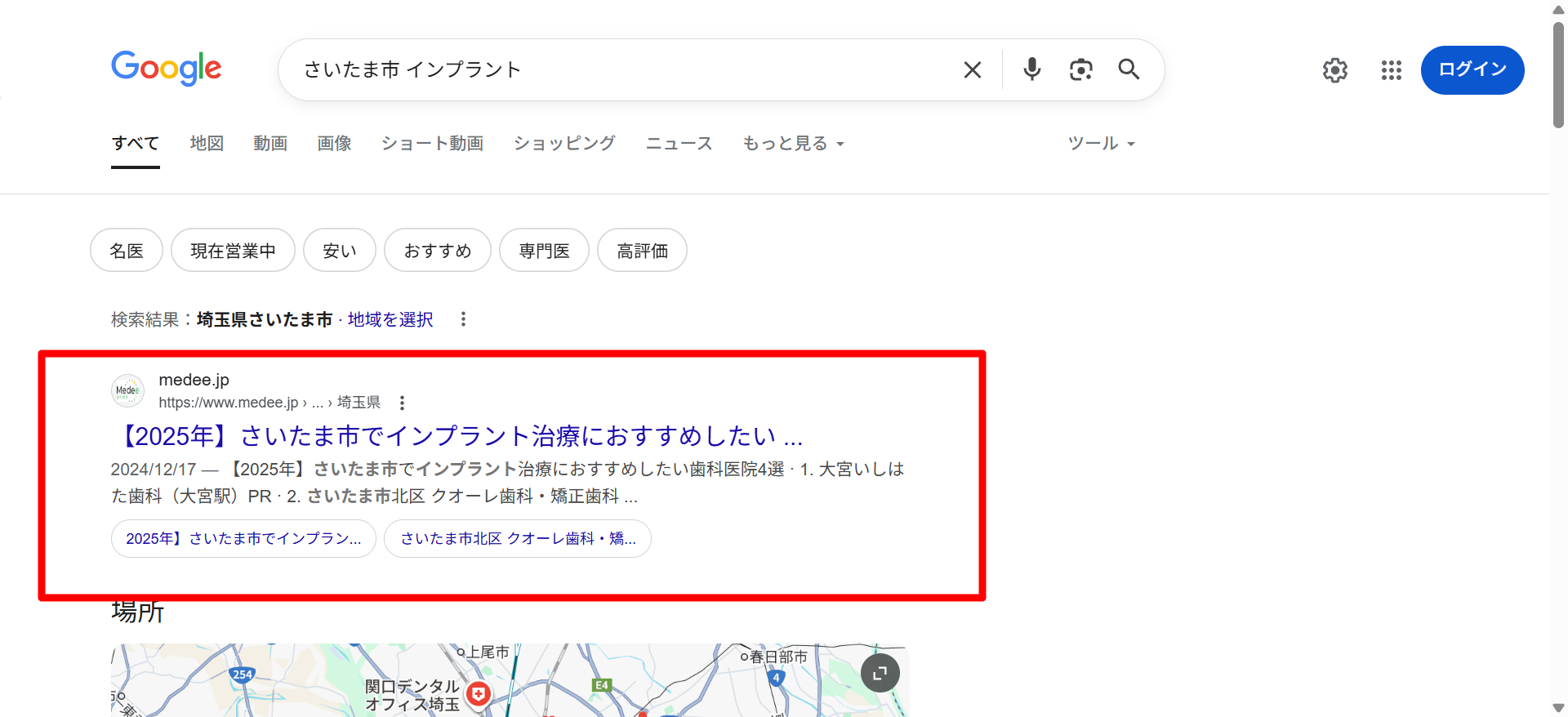Screen dimensions: 1568x717
Task: Click the page vertical scrollbar thumb
Action: click(1558, 75)
